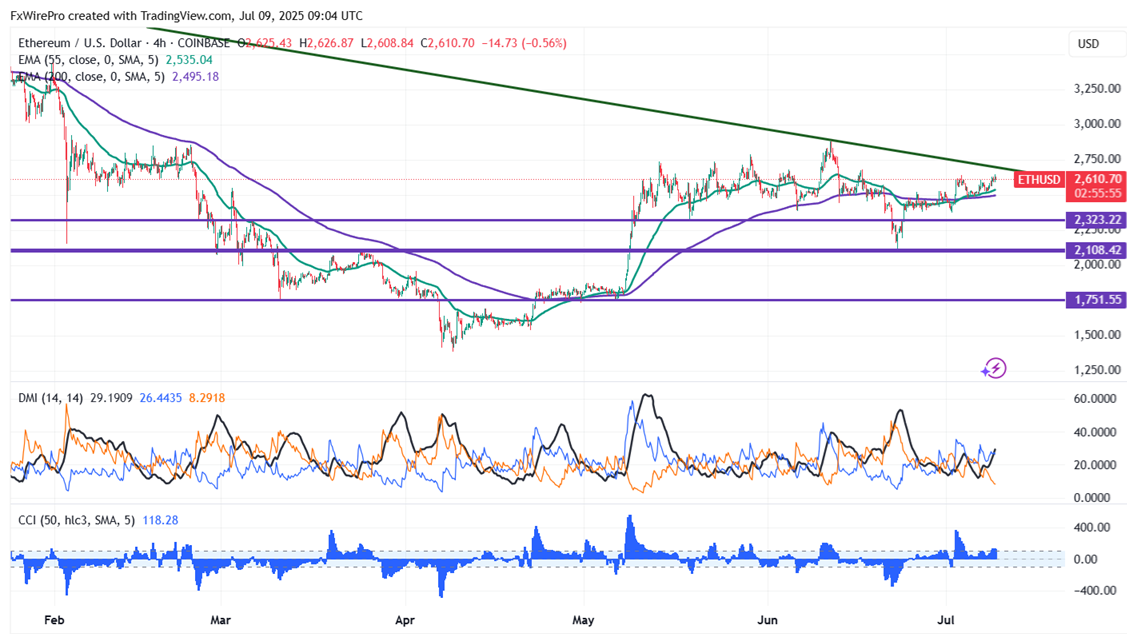The width and height of the screenshot is (1127, 634).
Task: Select the 2,108.42 horizontal line price label
Action: point(1097,250)
